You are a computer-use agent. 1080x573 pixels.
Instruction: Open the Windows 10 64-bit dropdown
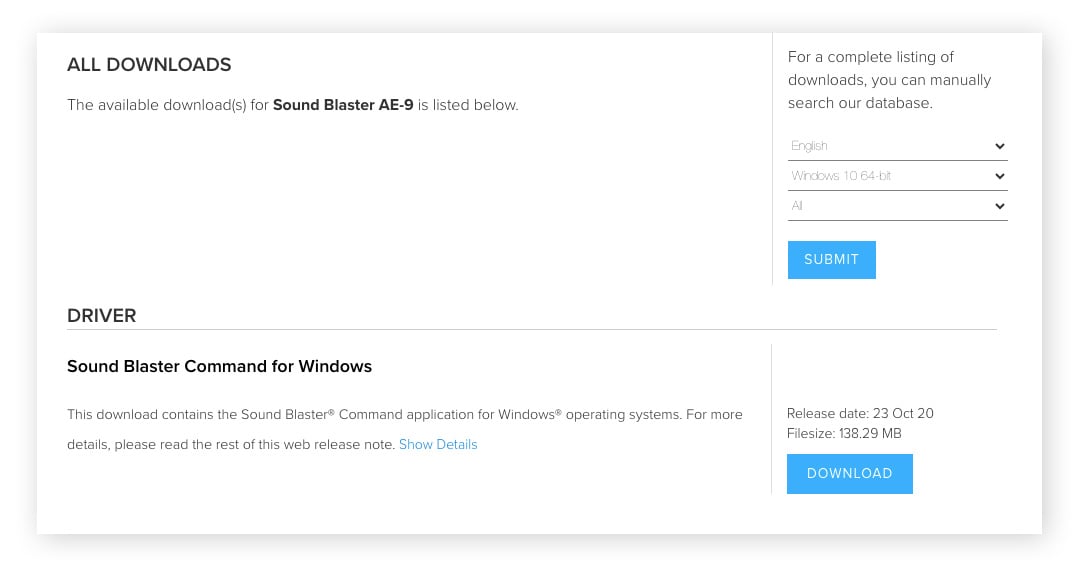[x=897, y=176]
